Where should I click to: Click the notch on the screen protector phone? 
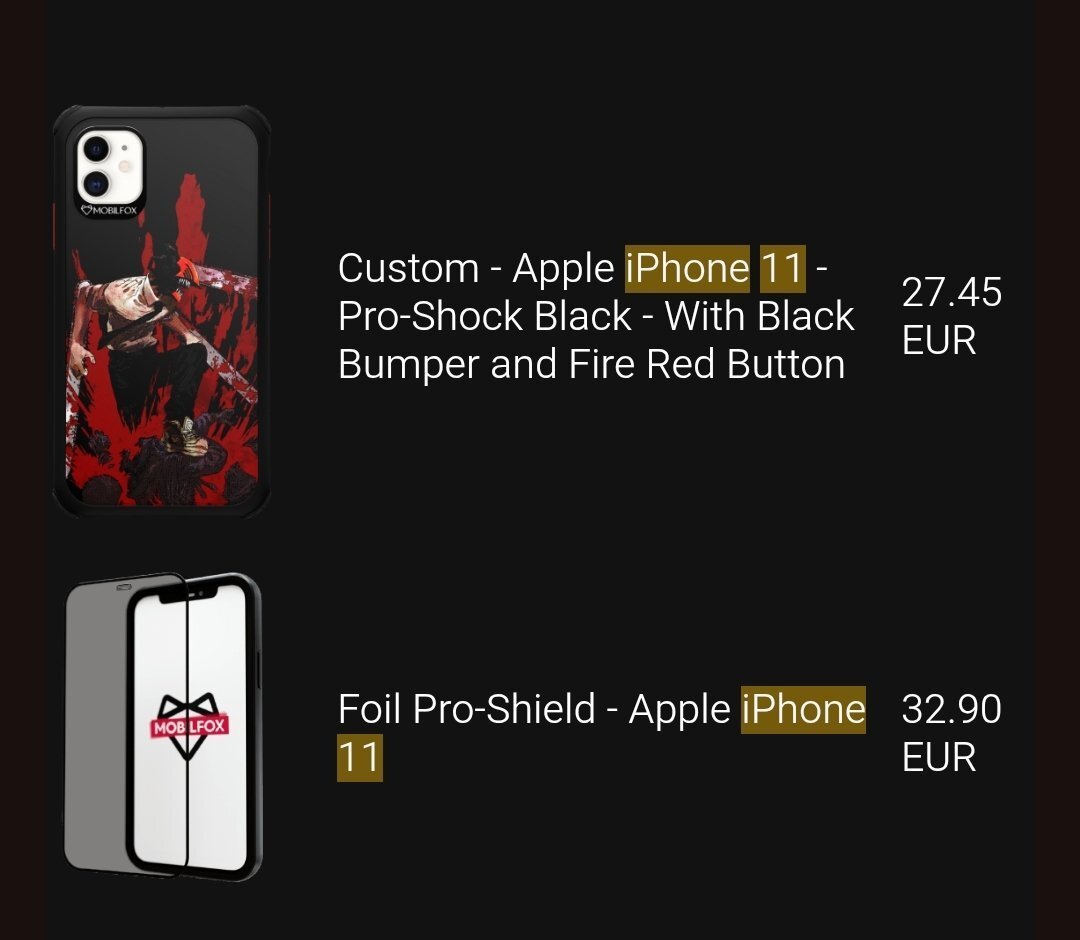click(189, 594)
